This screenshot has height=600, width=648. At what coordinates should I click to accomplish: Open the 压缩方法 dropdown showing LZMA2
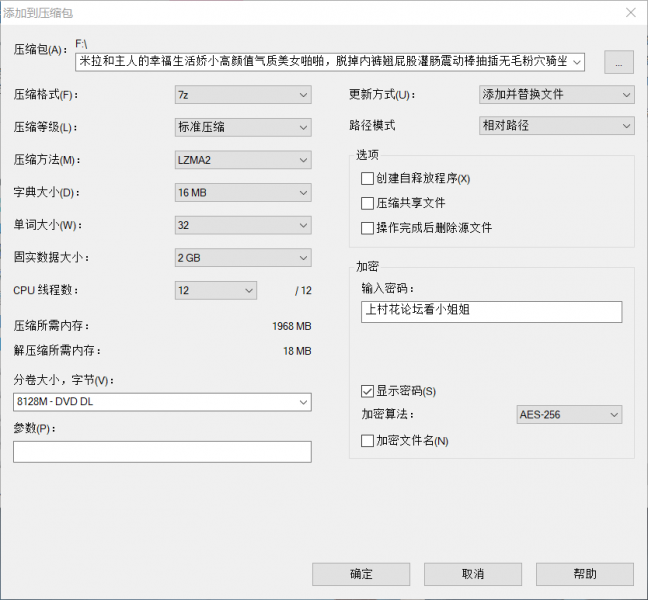coord(243,160)
